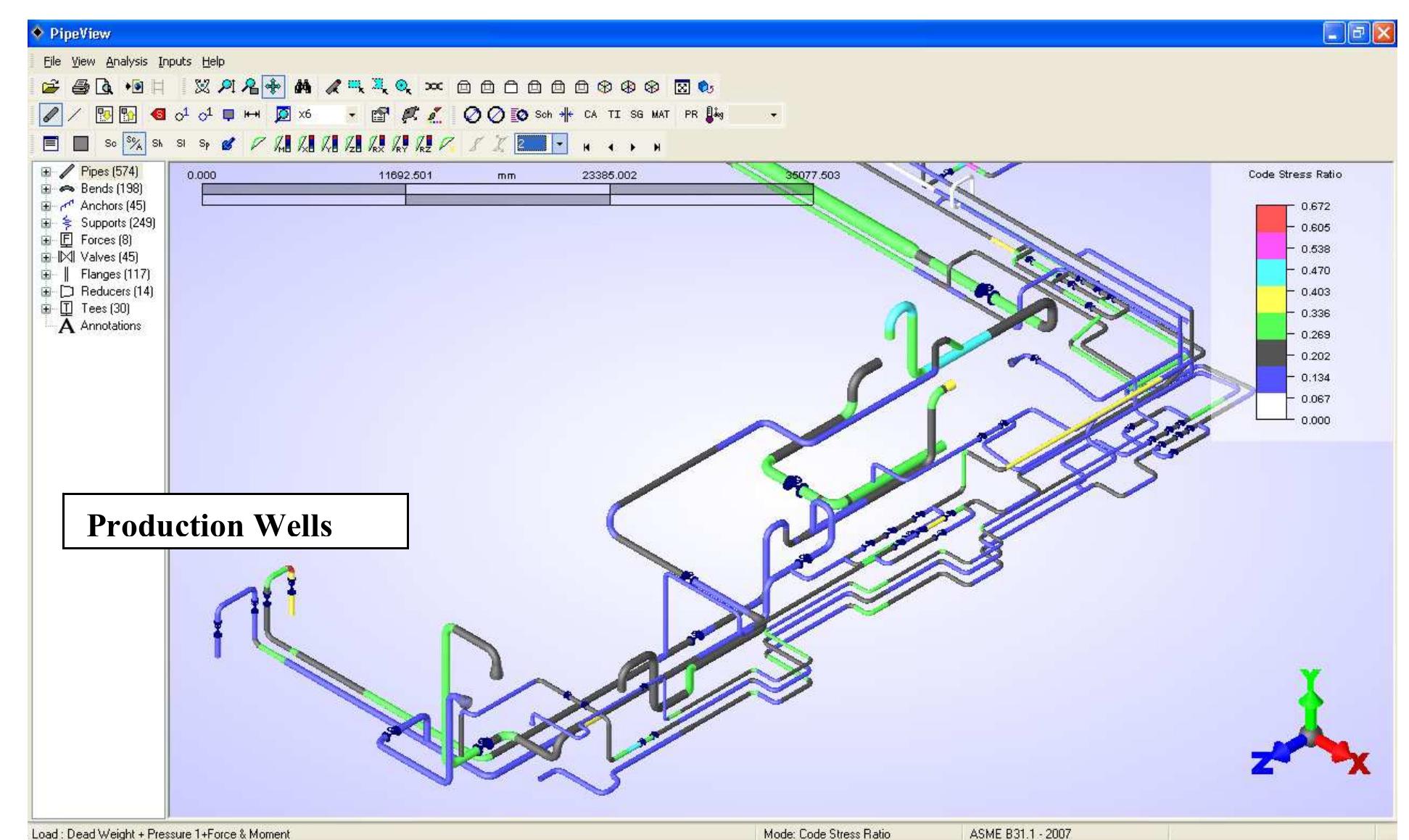Open print preview magnifier icon
This screenshot has width=1409, height=840.
click(104, 88)
